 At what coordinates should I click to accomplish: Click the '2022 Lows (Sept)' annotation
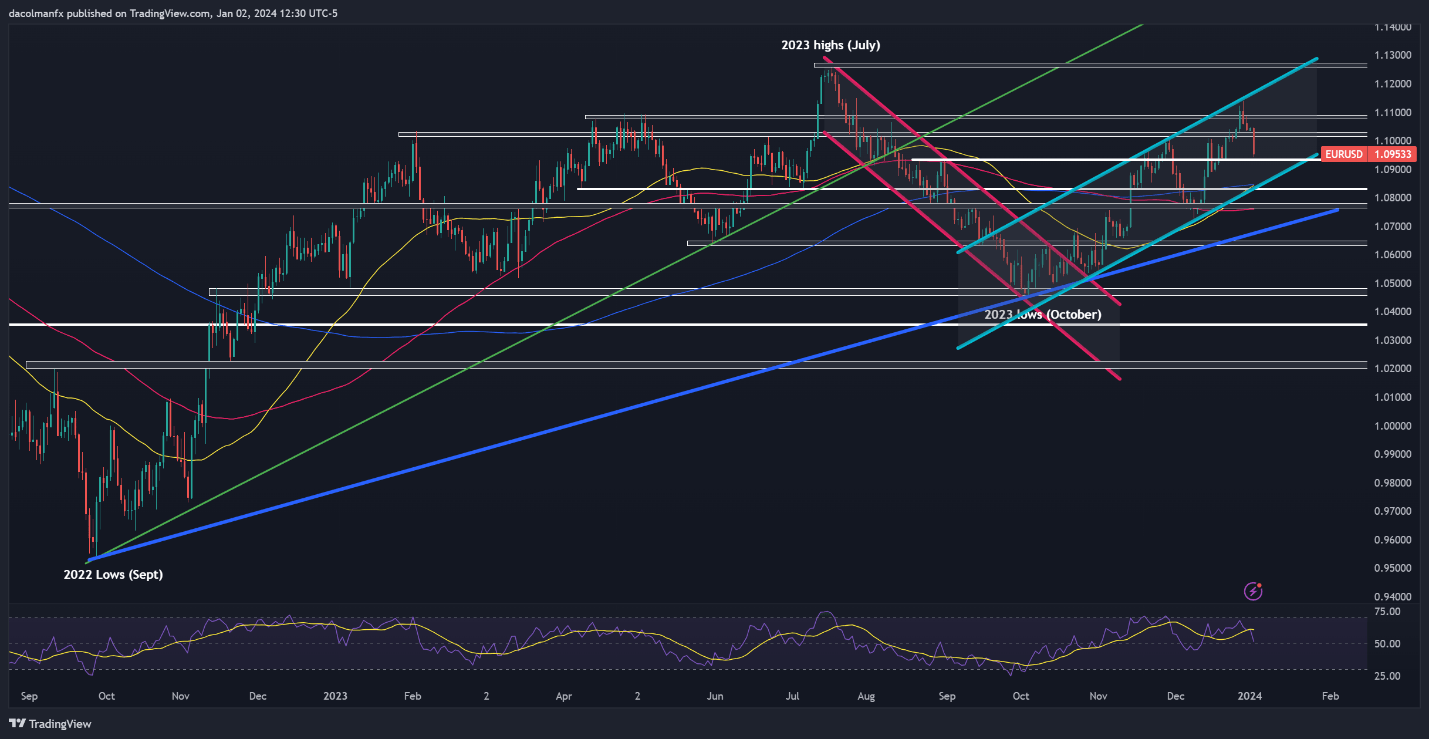coord(114,574)
